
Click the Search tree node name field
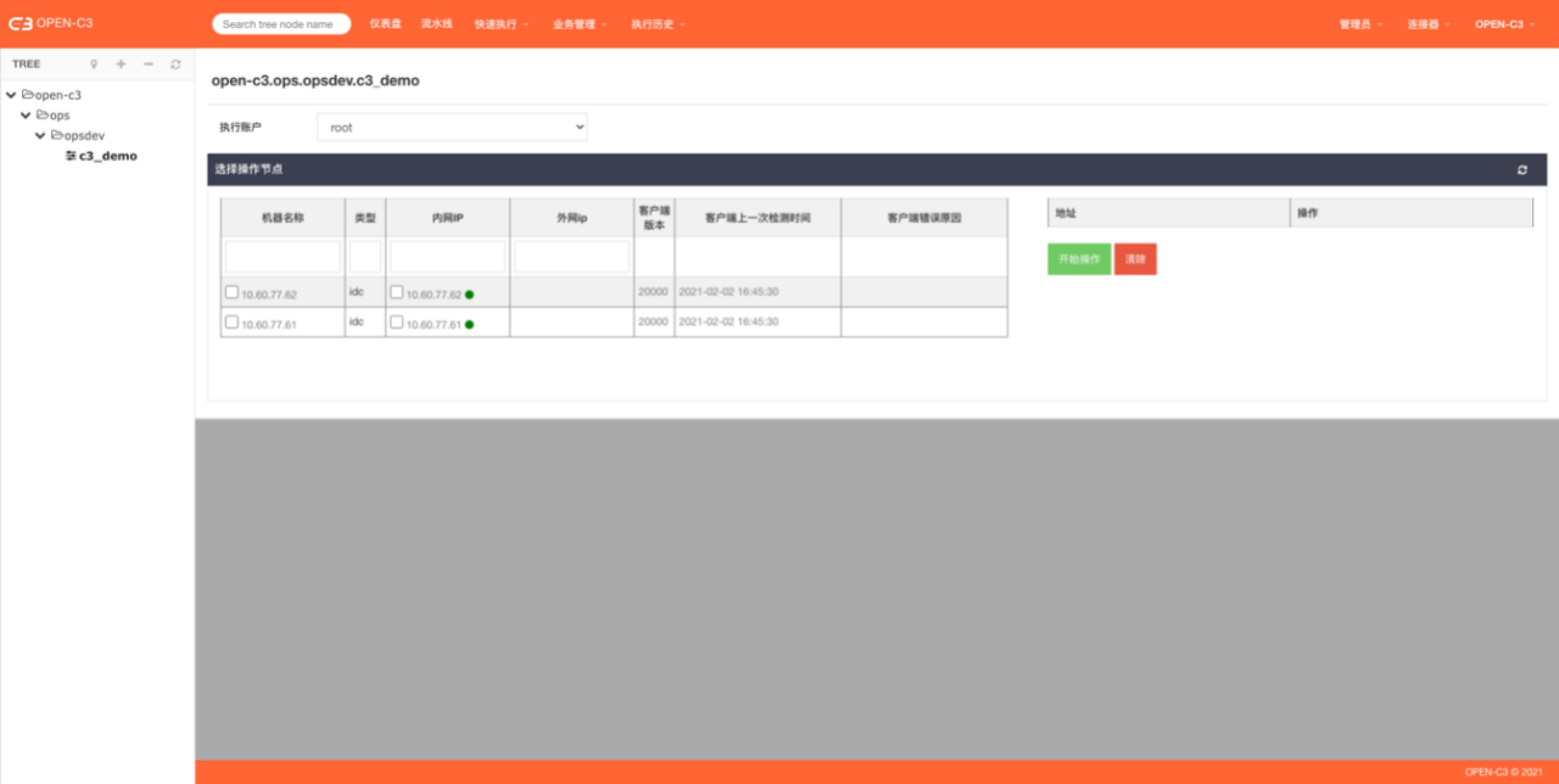(281, 24)
